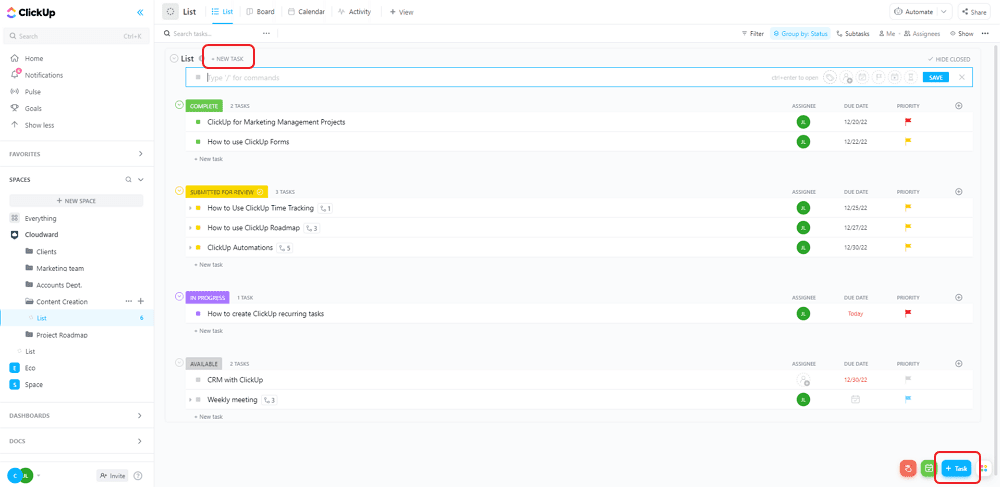Expand subtasks of How to Use ClickUp Time Tracking
The width and height of the screenshot is (1000, 487).
pos(190,208)
